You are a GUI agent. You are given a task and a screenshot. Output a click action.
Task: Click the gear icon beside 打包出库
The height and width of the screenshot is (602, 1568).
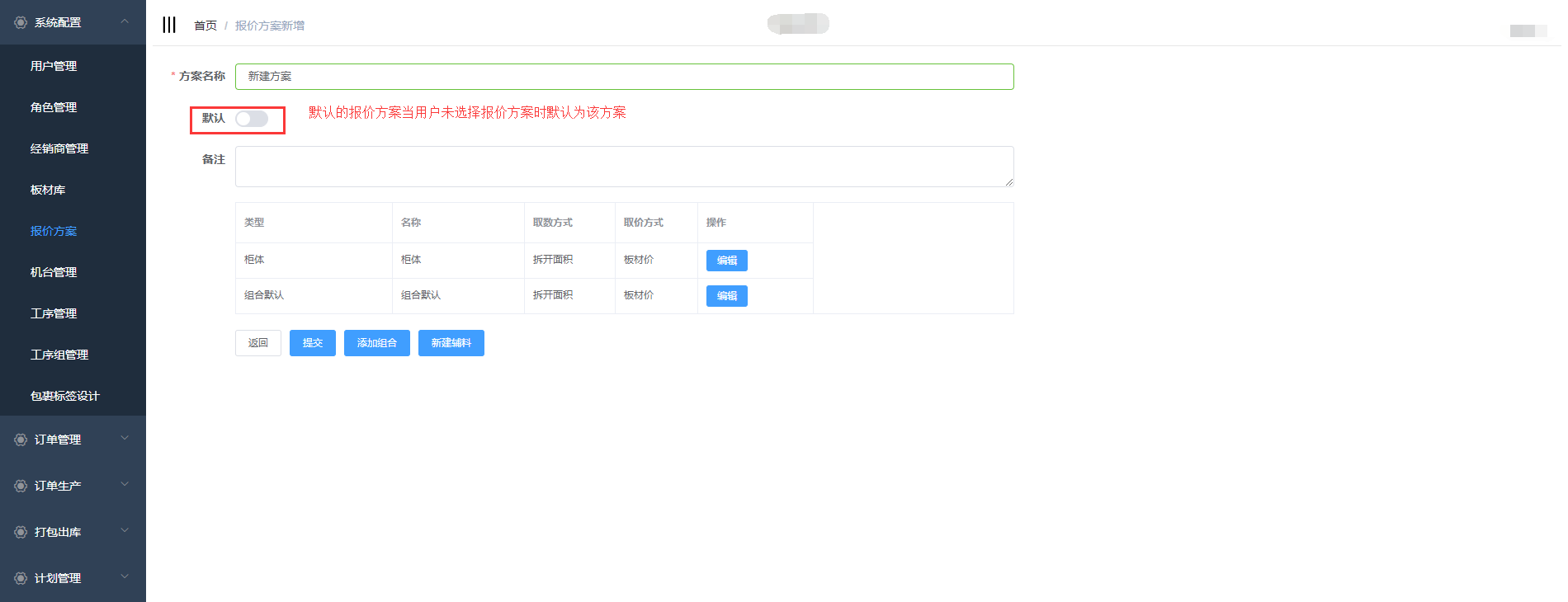click(x=21, y=532)
